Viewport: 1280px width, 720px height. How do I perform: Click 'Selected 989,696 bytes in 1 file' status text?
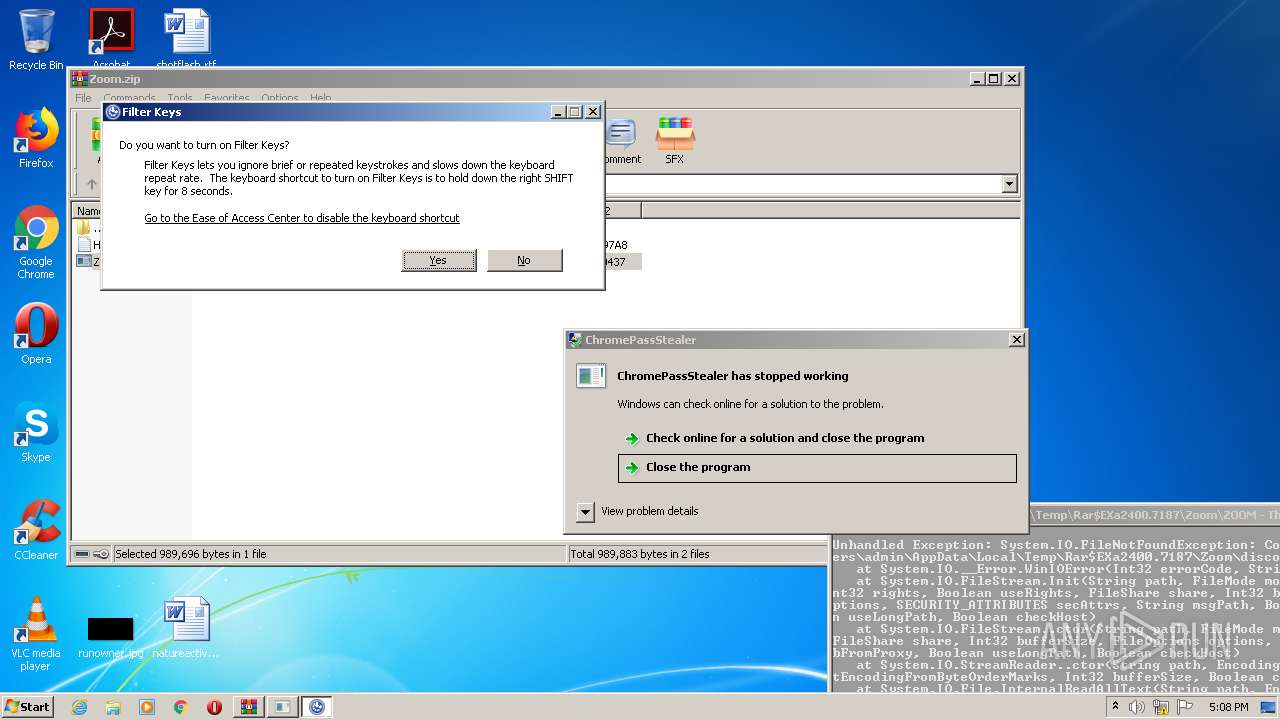tap(190, 554)
